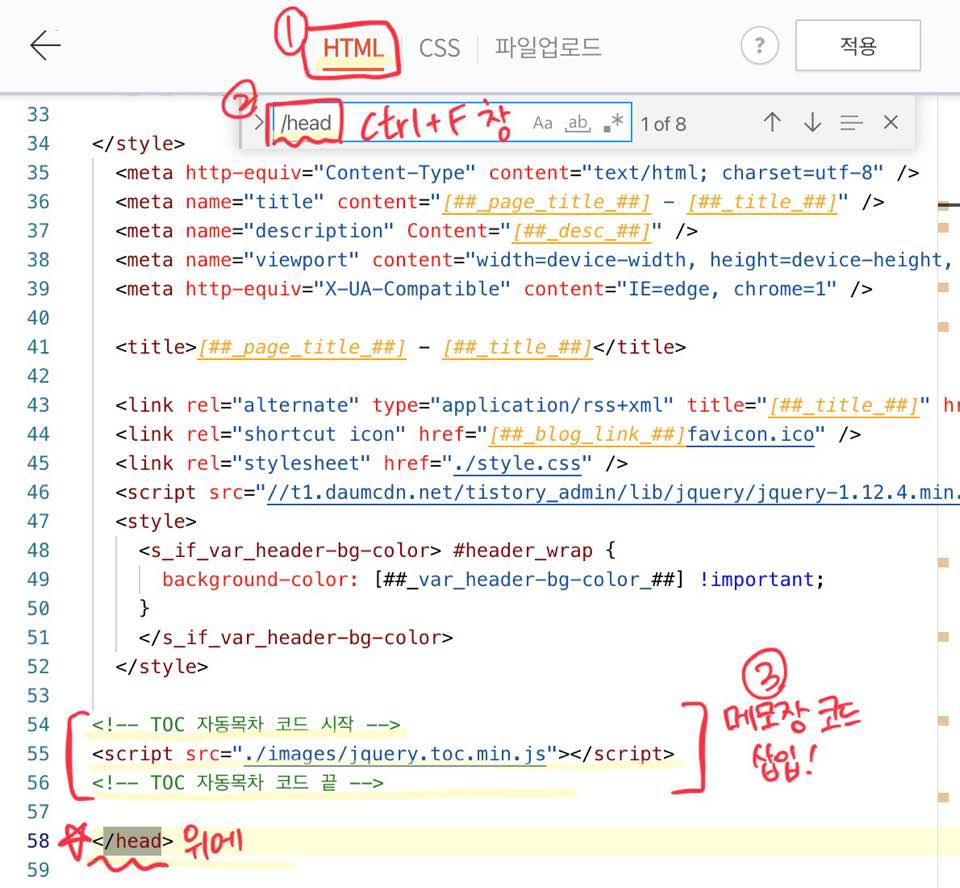Open the ./style.css link on line 45
The width and height of the screenshot is (960, 888).
[x=517, y=463]
